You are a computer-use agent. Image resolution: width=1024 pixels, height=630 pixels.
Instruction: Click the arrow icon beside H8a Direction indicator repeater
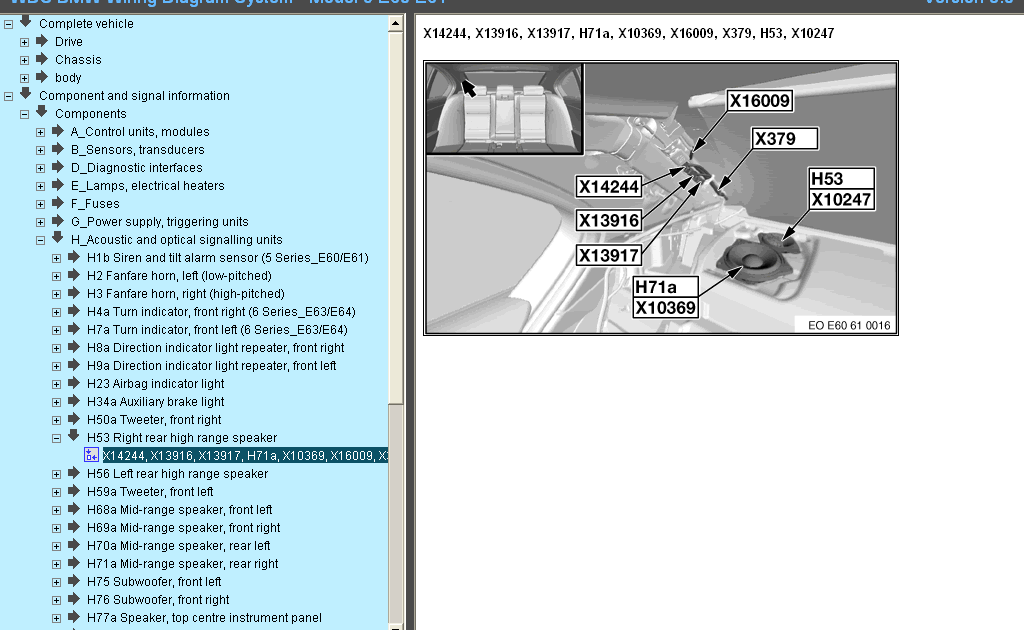click(x=74, y=347)
